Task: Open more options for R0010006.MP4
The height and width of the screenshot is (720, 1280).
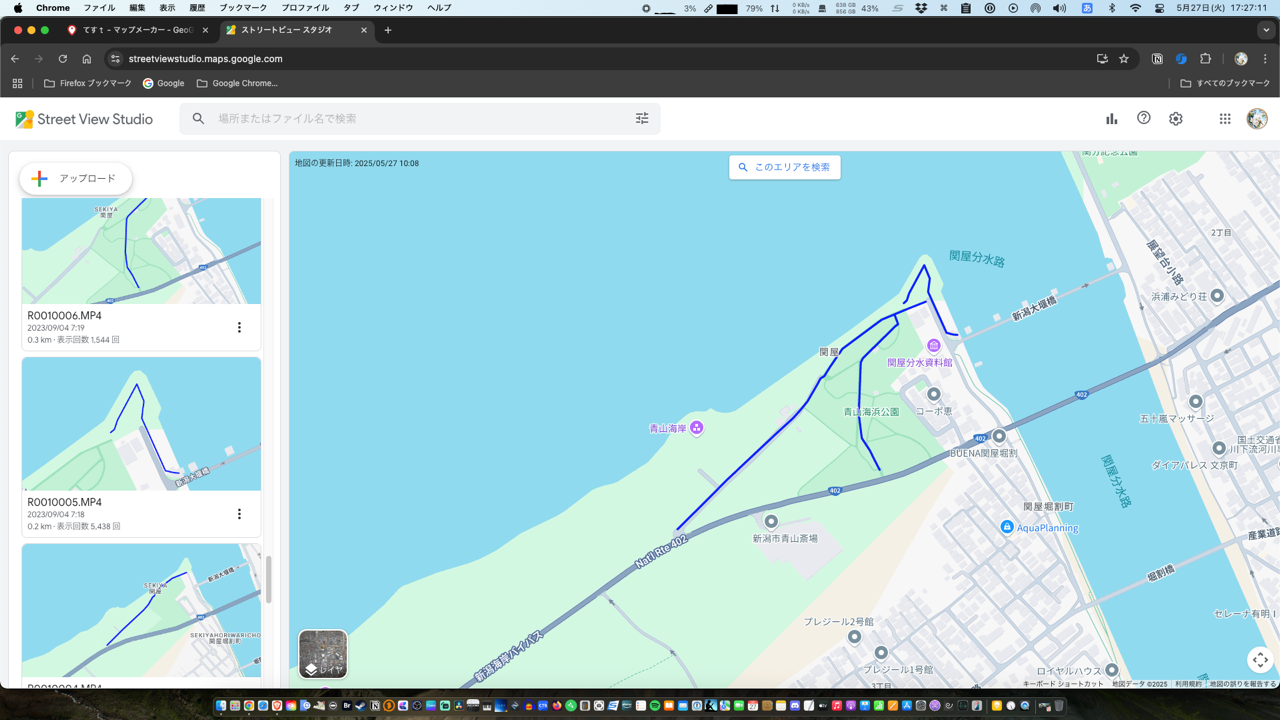Action: tap(239, 327)
